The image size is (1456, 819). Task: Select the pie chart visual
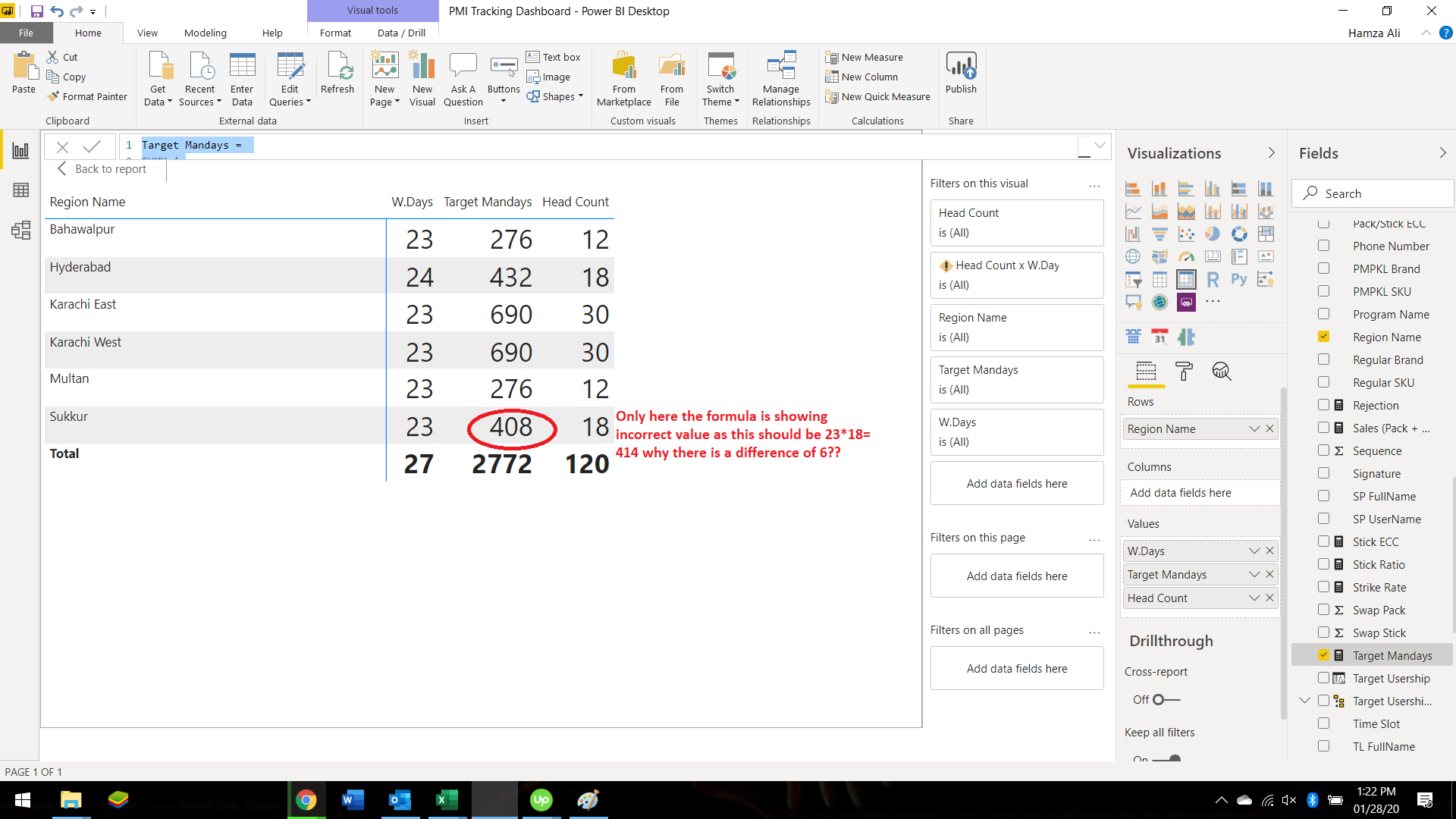coord(1213,234)
